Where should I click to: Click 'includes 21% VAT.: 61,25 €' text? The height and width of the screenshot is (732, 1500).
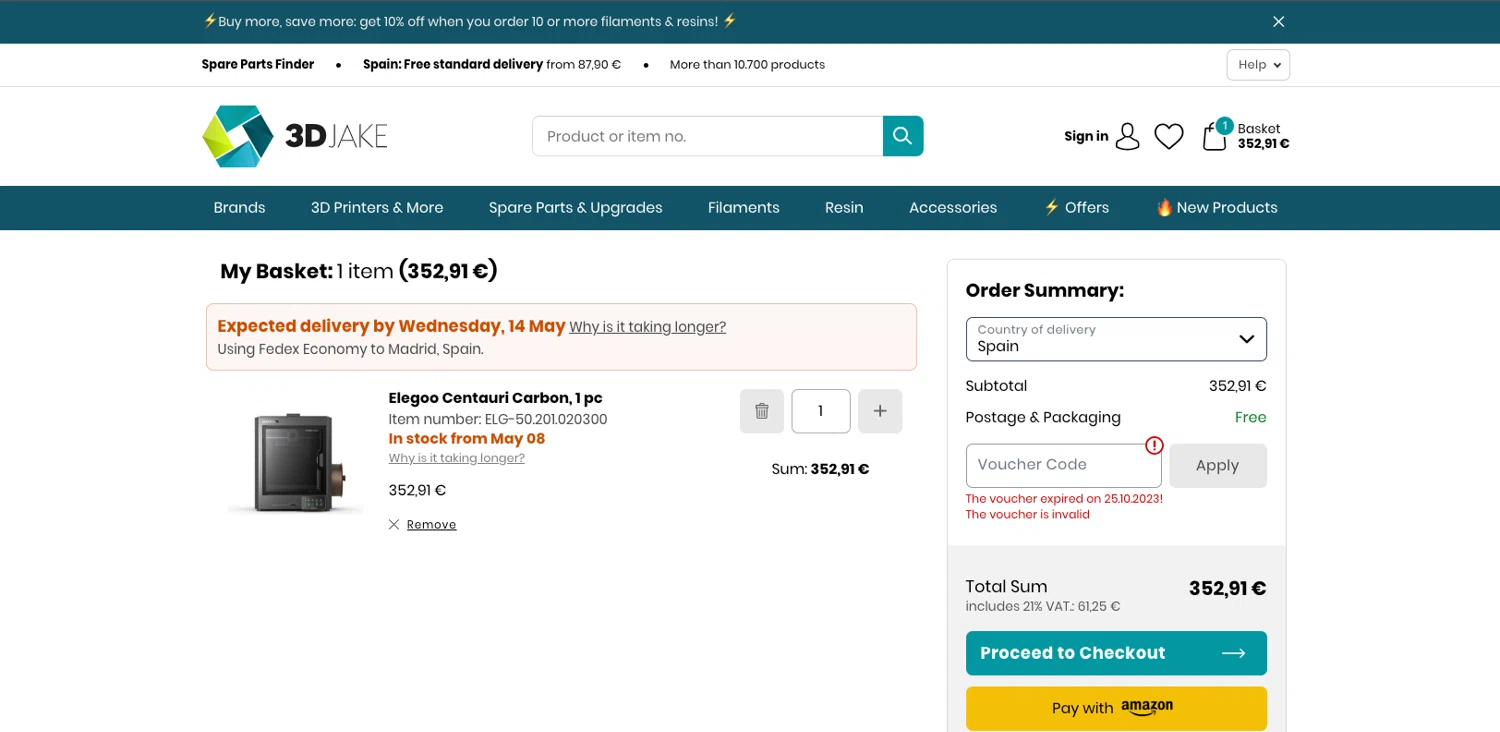[x=1042, y=606]
